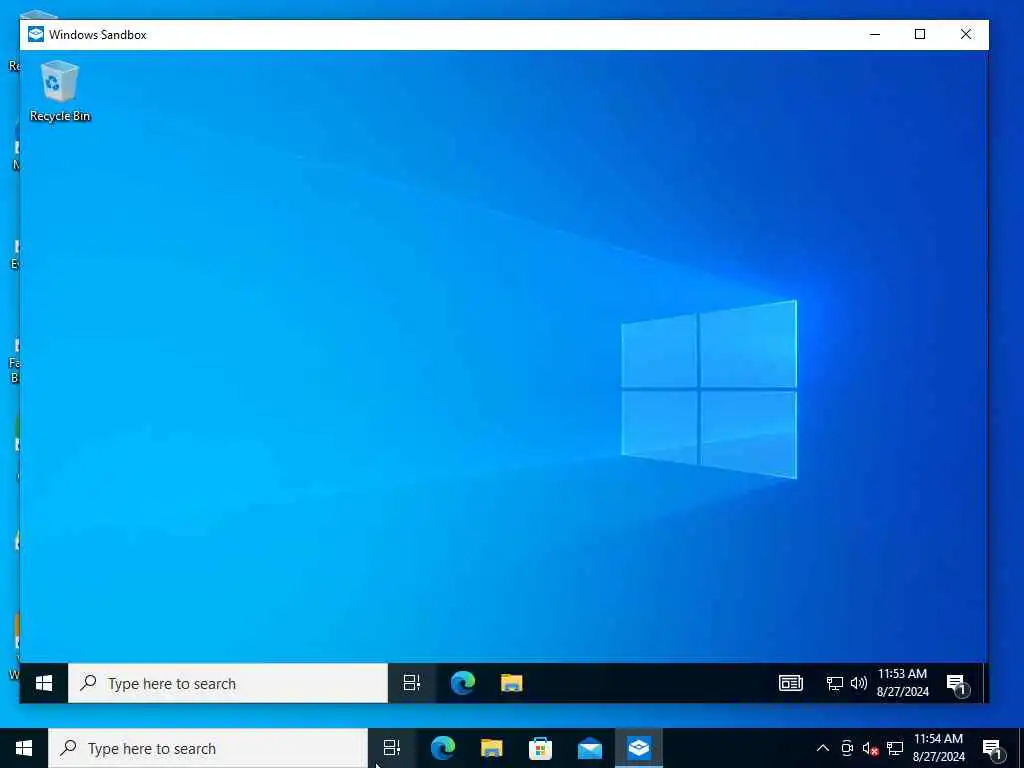Open the Sandbox clock showing 11:53 AM
Viewport: 1024px width, 768px height.
[x=903, y=682]
